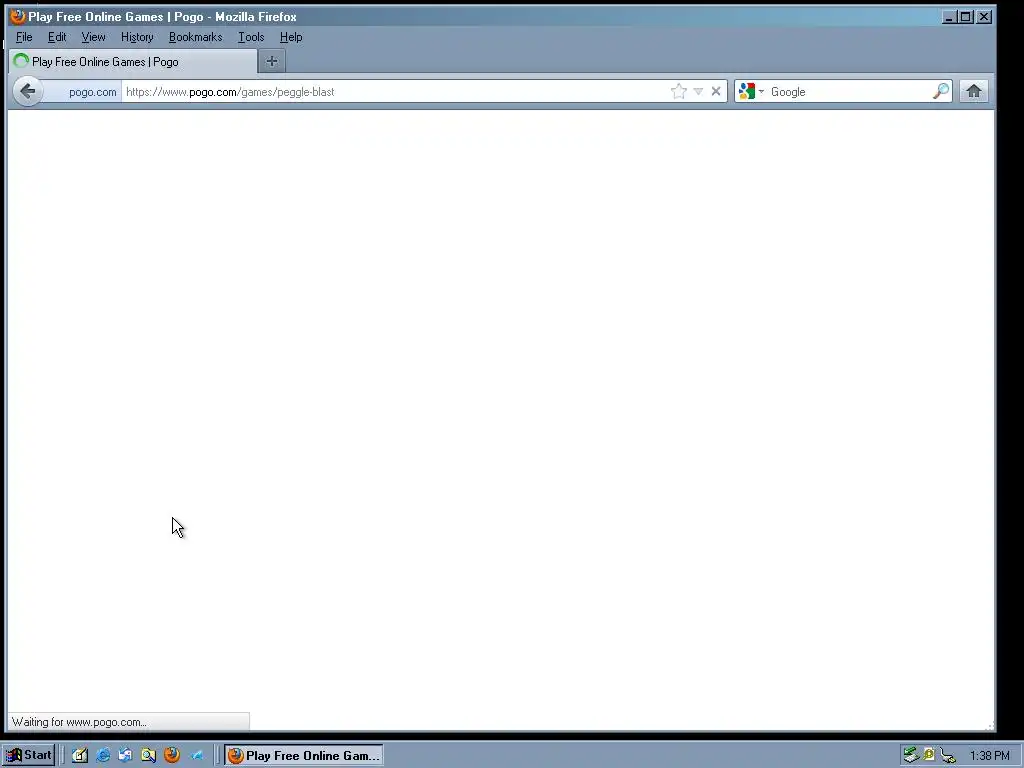Select the Play Free Online Games tab
The height and width of the screenshot is (768, 1024).
point(133,61)
